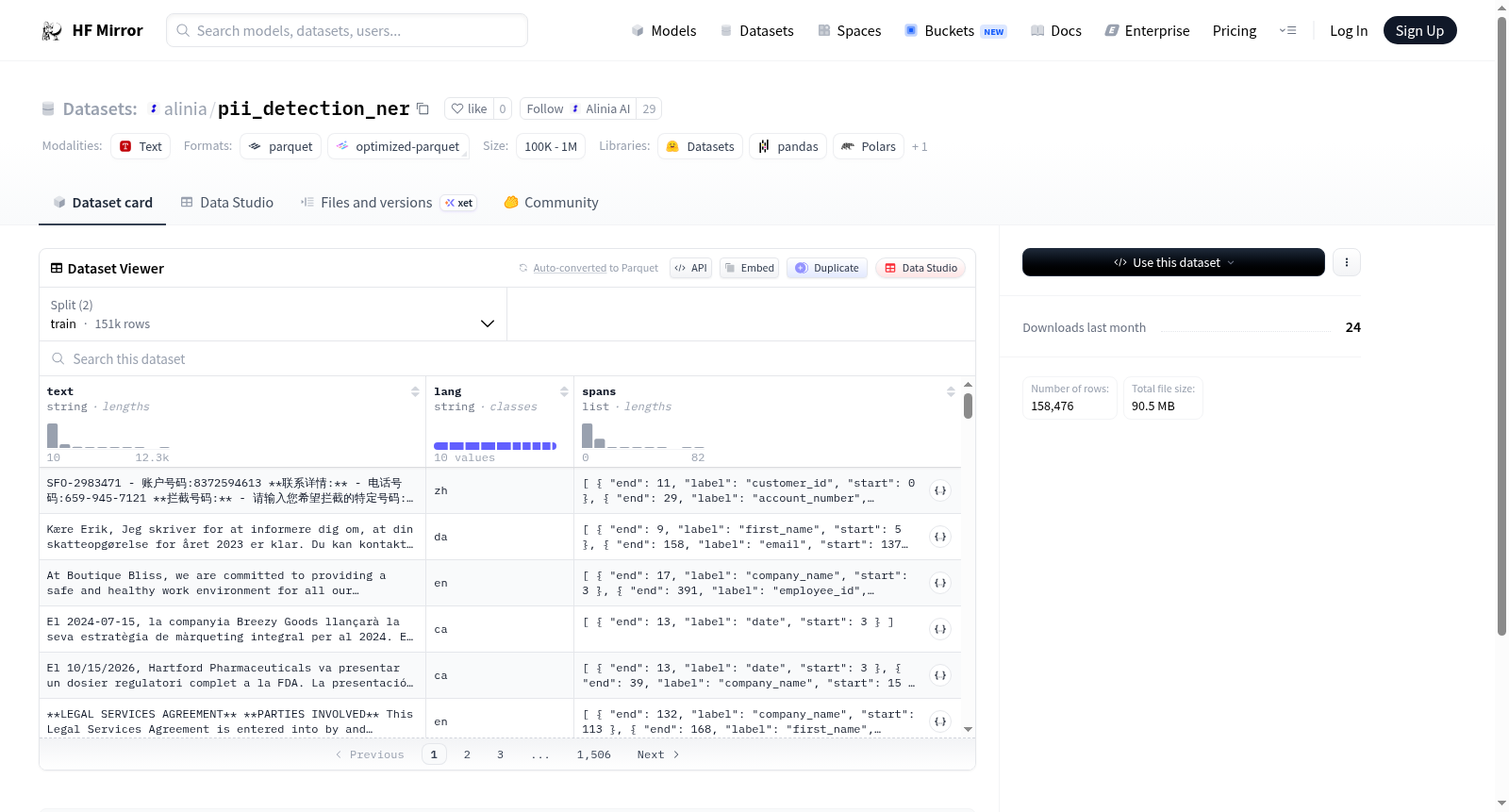This screenshot has height=812, width=1509.
Task: Open the Datasets nav item
Action: click(x=756, y=30)
